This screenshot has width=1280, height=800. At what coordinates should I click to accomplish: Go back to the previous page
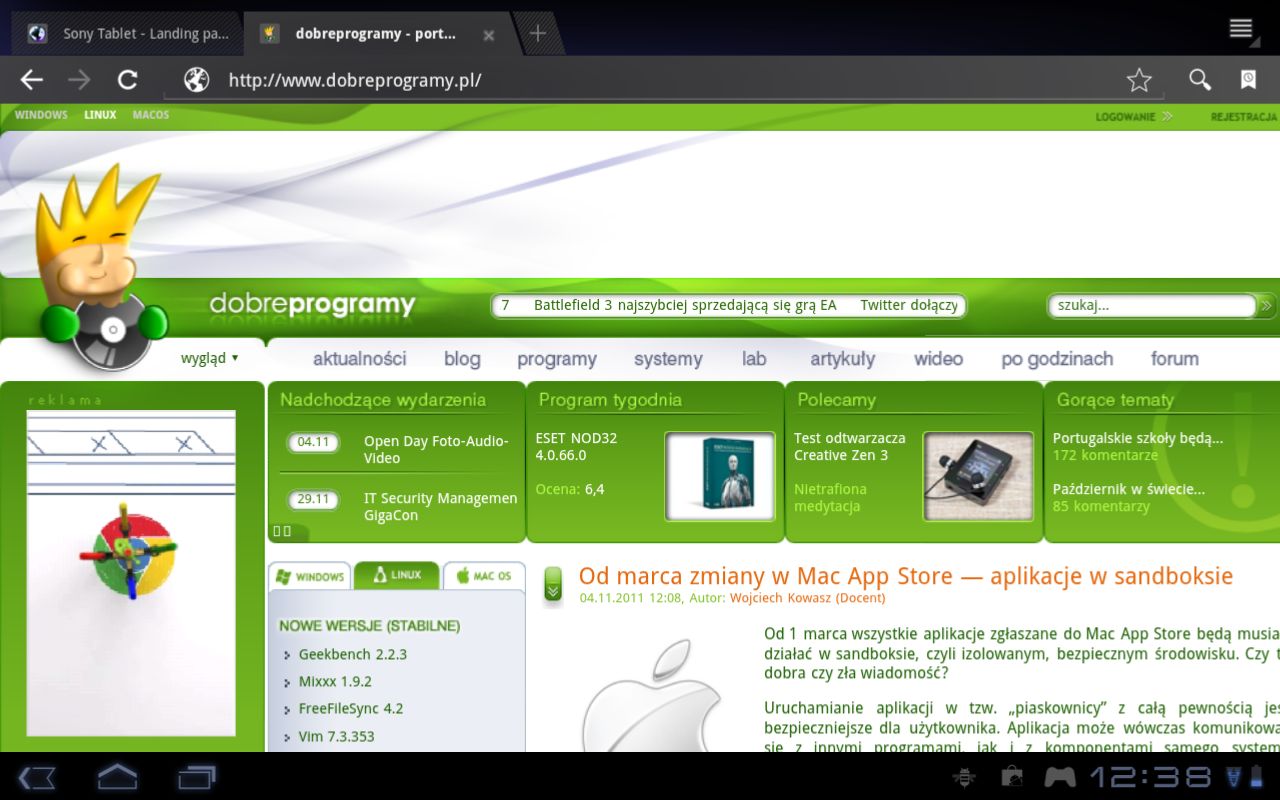coord(32,80)
